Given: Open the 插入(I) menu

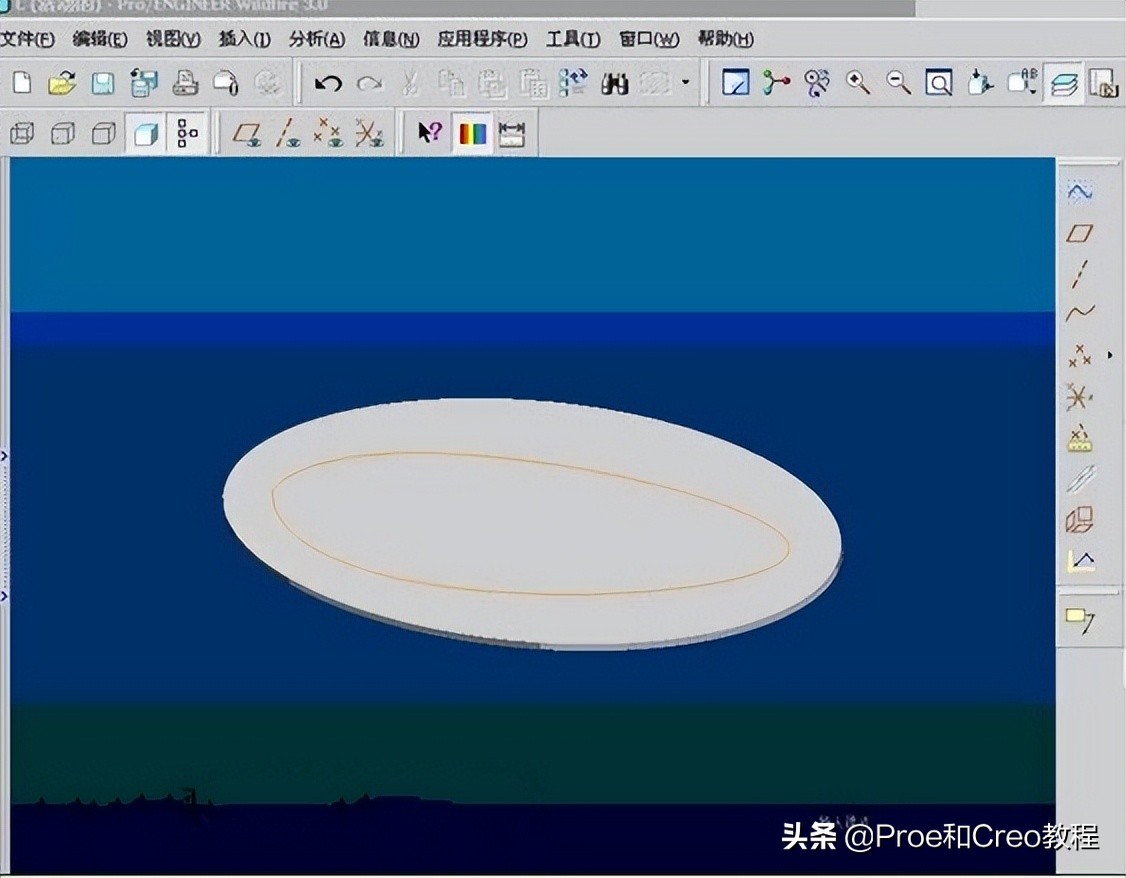Looking at the screenshot, I should point(245,39).
